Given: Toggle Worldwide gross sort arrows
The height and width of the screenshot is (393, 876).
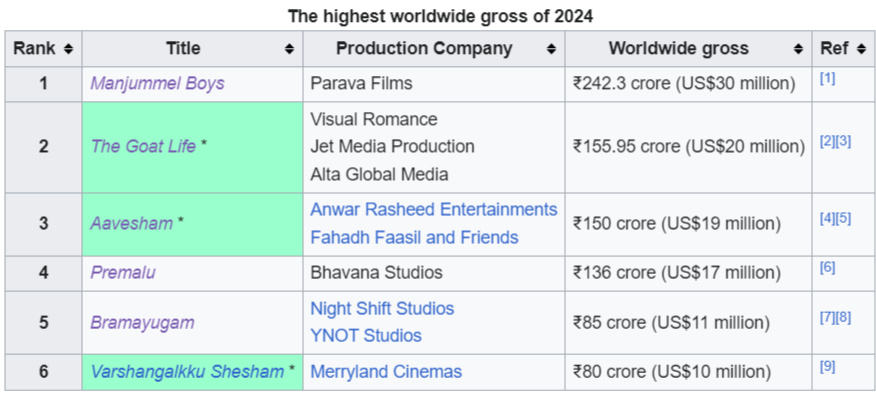Looking at the screenshot, I should click(798, 49).
